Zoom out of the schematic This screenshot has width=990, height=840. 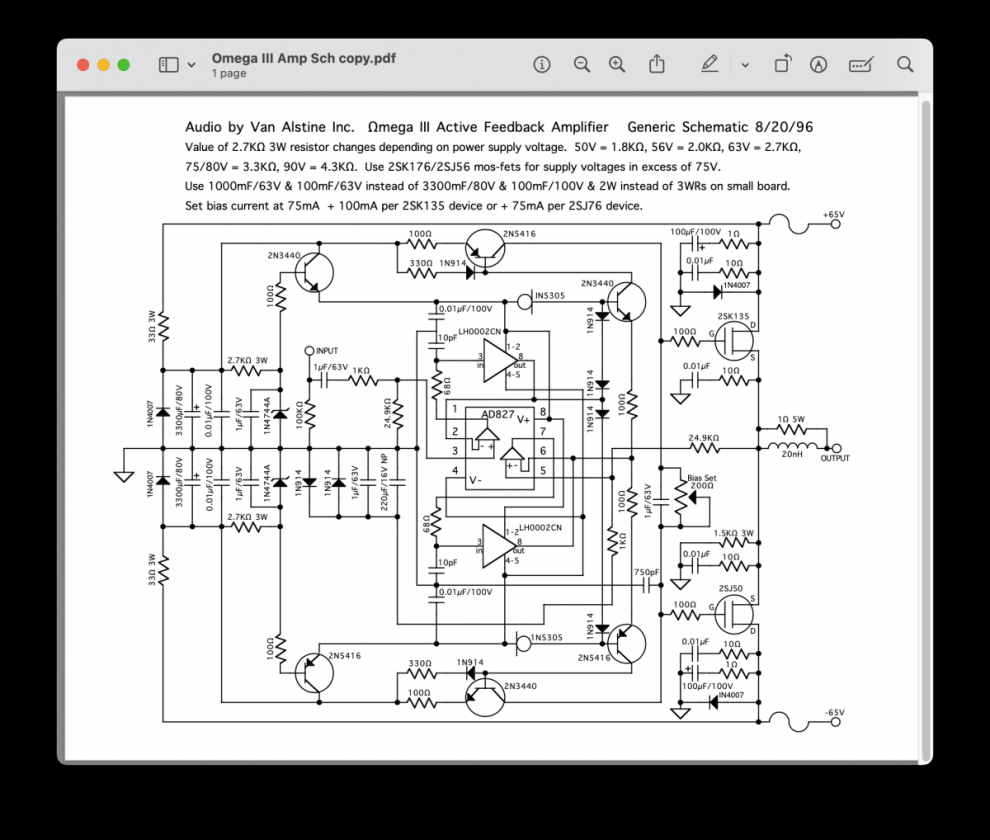pyautogui.click(x=581, y=64)
